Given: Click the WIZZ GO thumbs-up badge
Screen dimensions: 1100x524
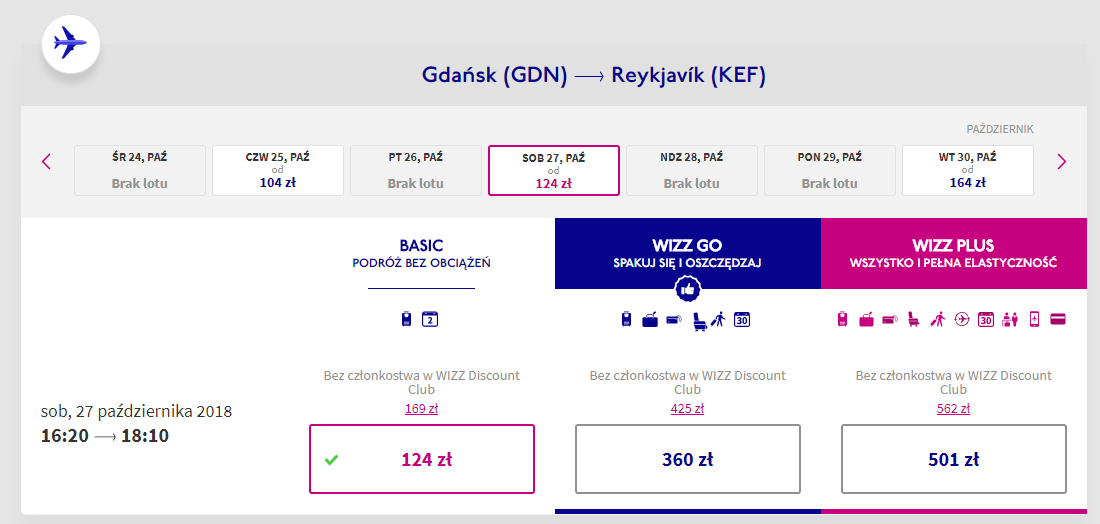Looking at the screenshot, I should point(688,289).
